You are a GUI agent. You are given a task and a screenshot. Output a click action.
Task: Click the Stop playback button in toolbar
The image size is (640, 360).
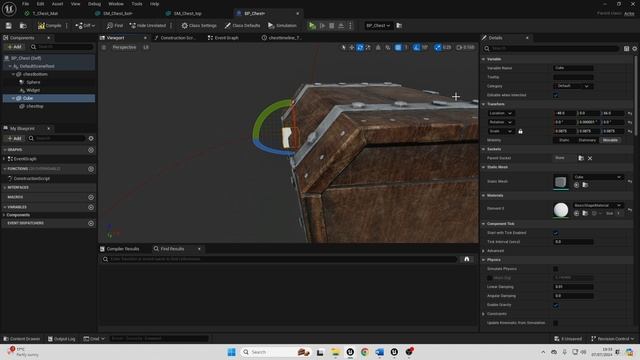(x=331, y=25)
